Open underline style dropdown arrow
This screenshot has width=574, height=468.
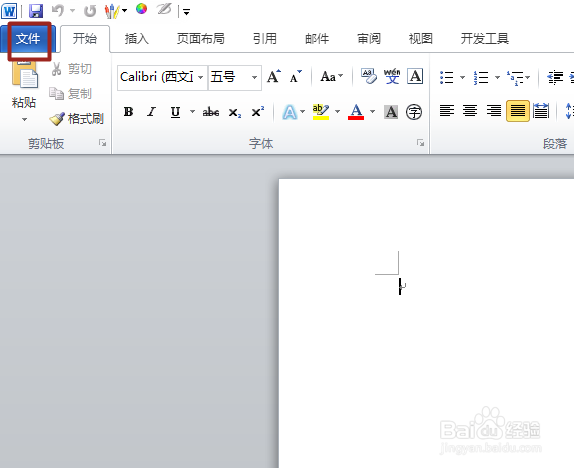click(x=192, y=111)
